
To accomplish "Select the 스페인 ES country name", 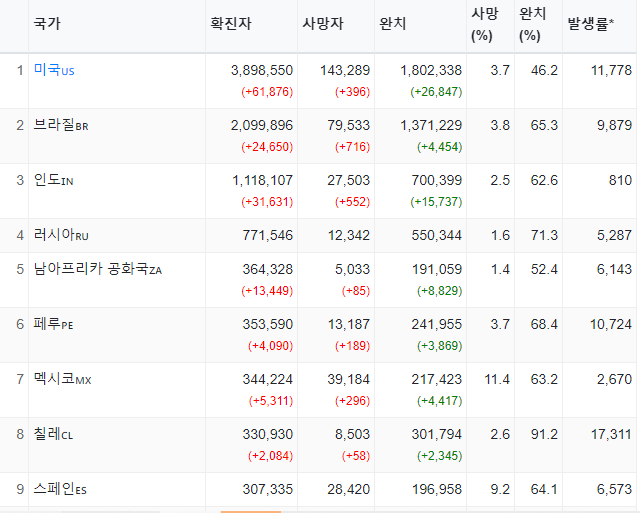I will tap(60, 489).
